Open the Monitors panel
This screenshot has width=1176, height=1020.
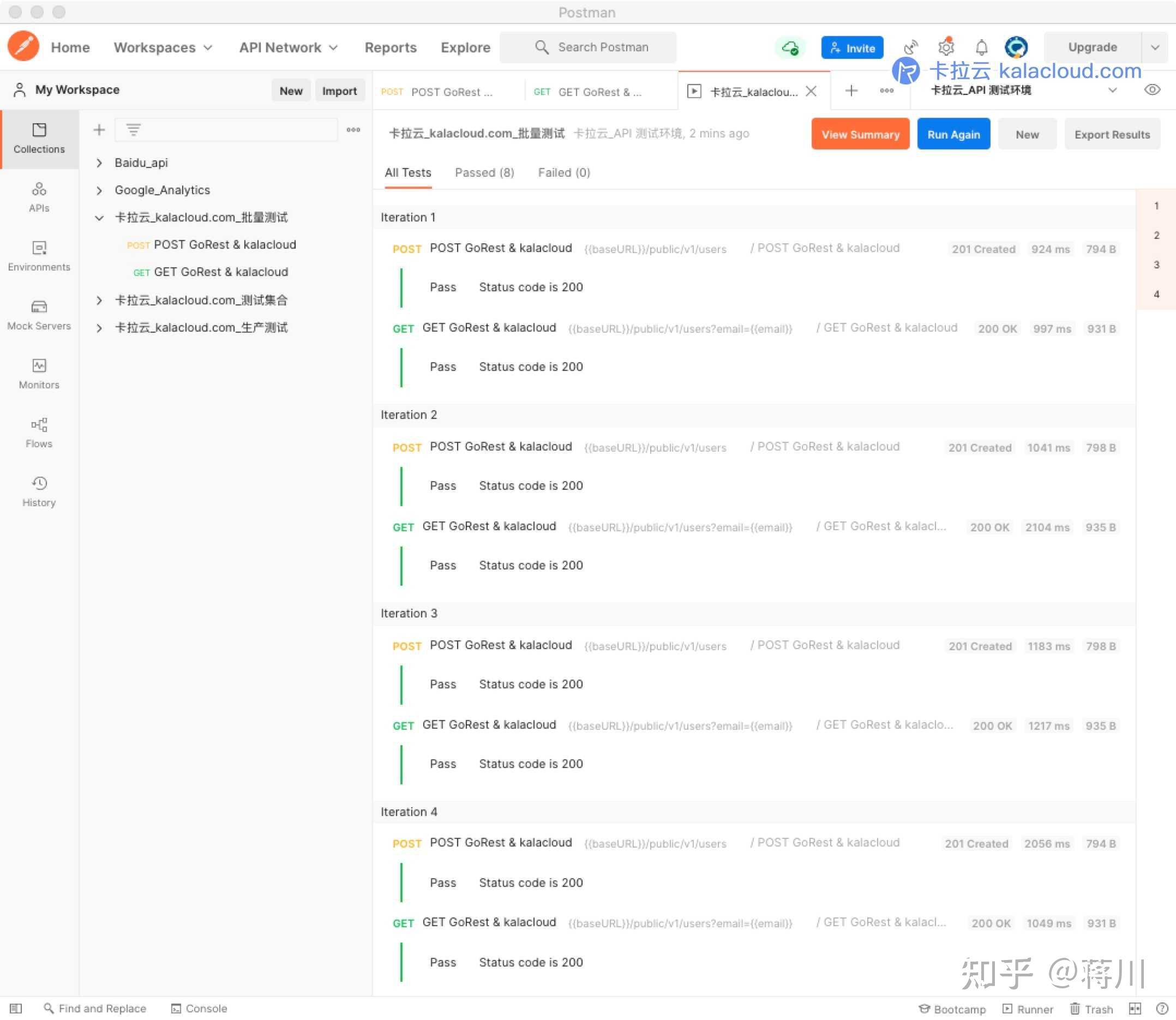point(39,374)
